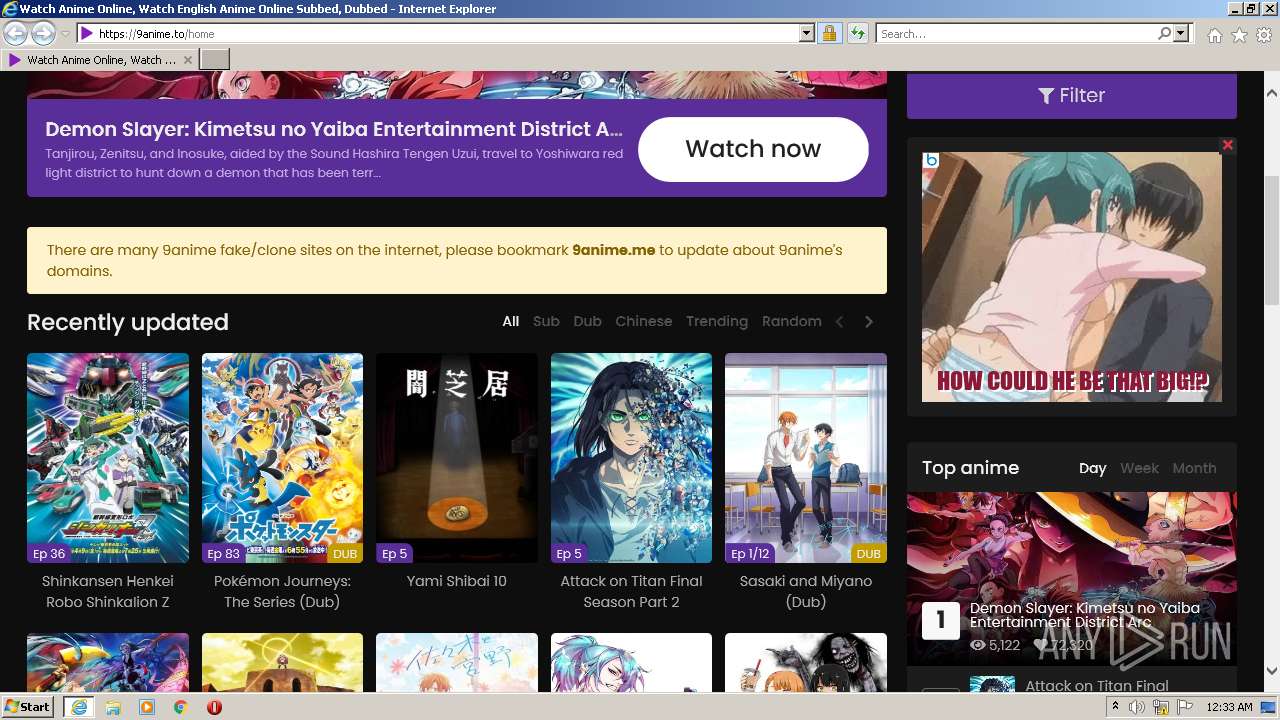Select the Chinese tab

644,321
